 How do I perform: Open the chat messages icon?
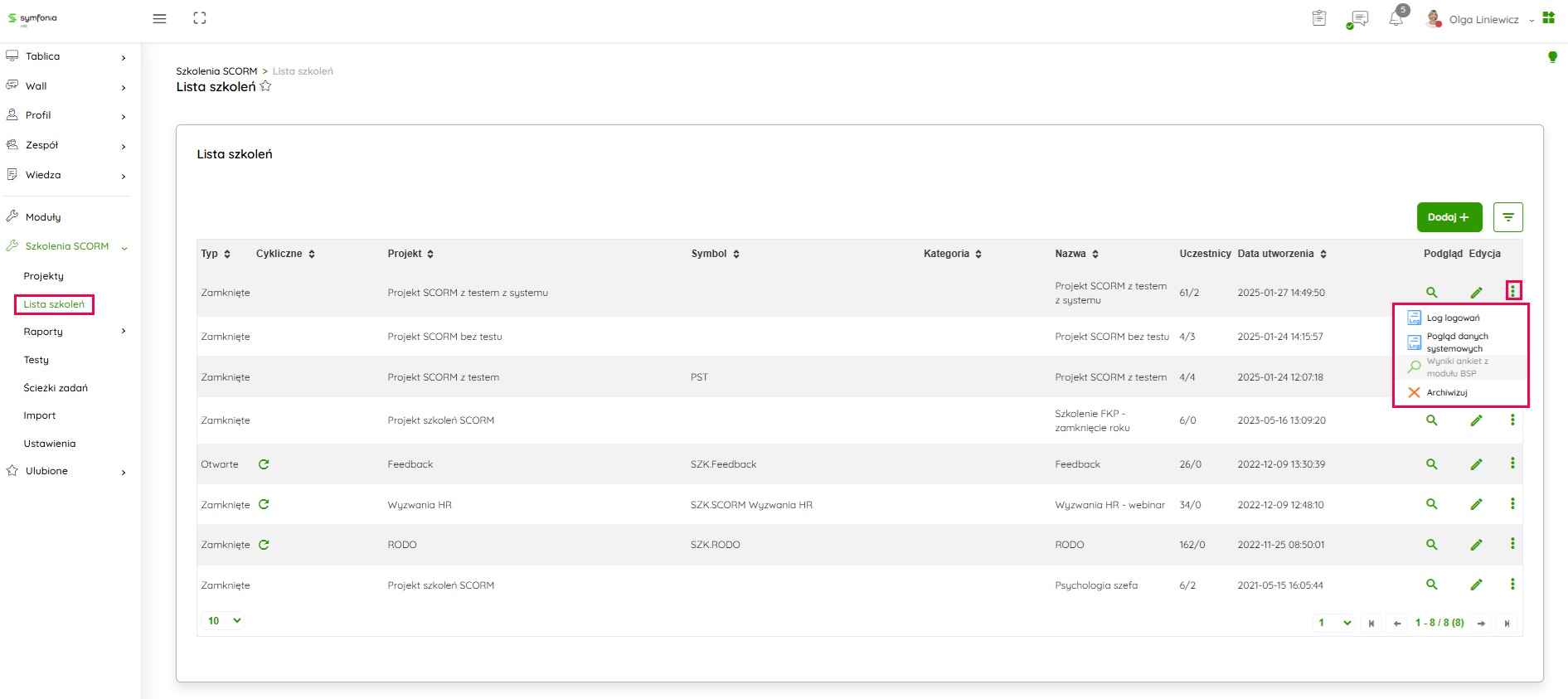[1358, 19]
